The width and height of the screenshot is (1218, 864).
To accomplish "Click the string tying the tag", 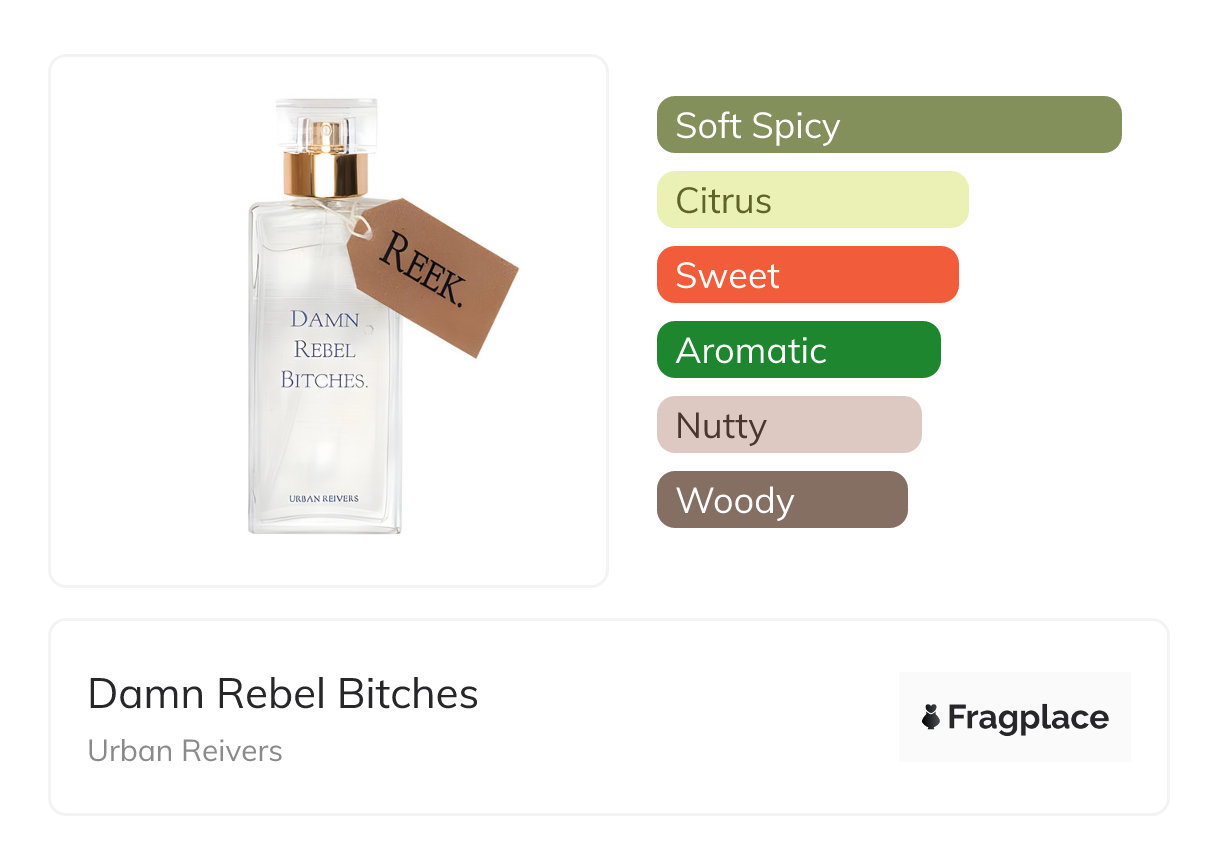I will coord(345,213).
